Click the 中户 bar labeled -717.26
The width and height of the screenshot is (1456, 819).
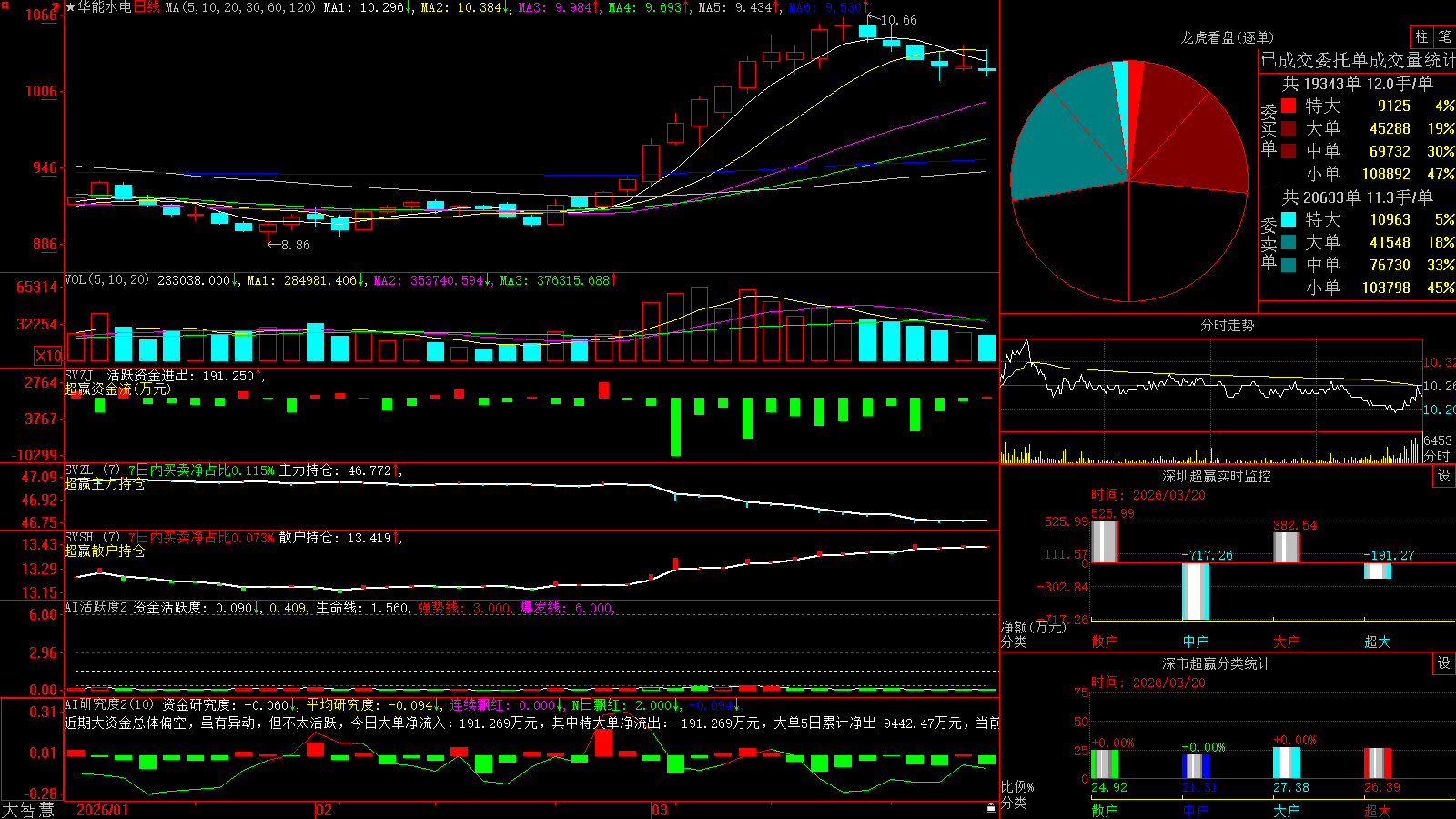(x=1196, y=591)
